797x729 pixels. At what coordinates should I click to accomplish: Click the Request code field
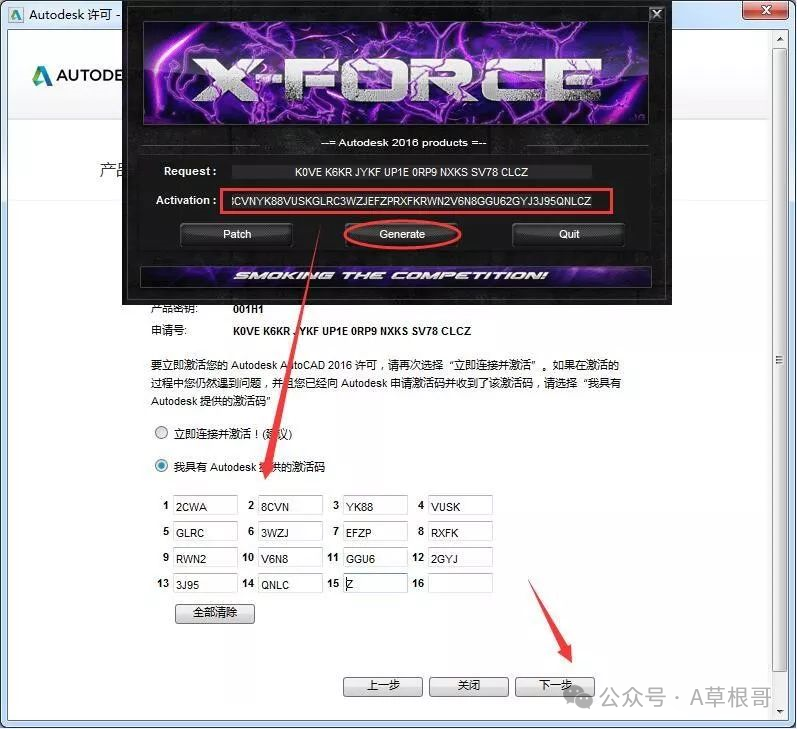click(411, 172)
